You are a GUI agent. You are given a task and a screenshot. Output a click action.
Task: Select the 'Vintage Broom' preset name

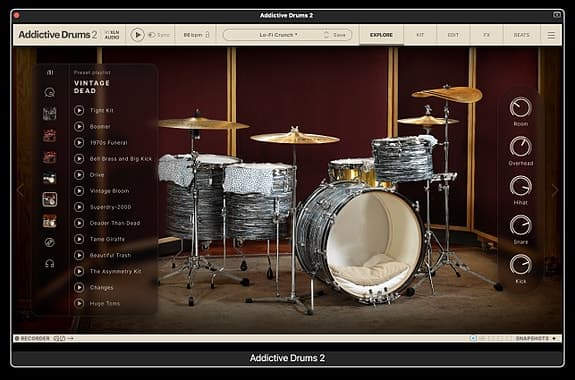(109, 191)
